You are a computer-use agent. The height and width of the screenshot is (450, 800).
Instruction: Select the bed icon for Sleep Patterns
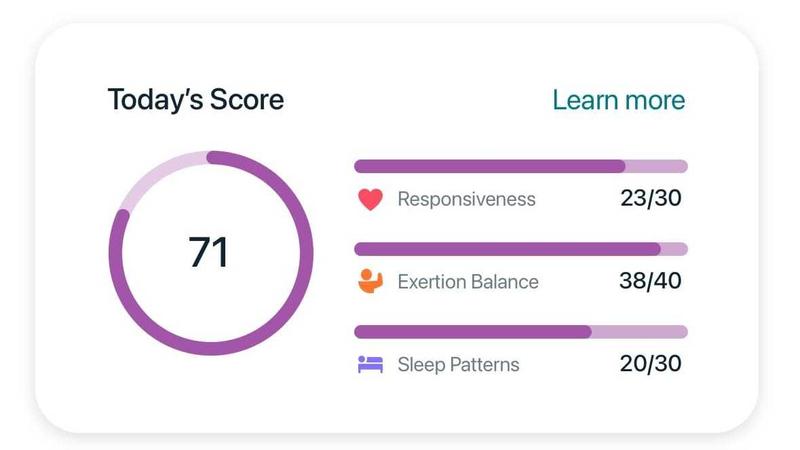pos(370,364)
